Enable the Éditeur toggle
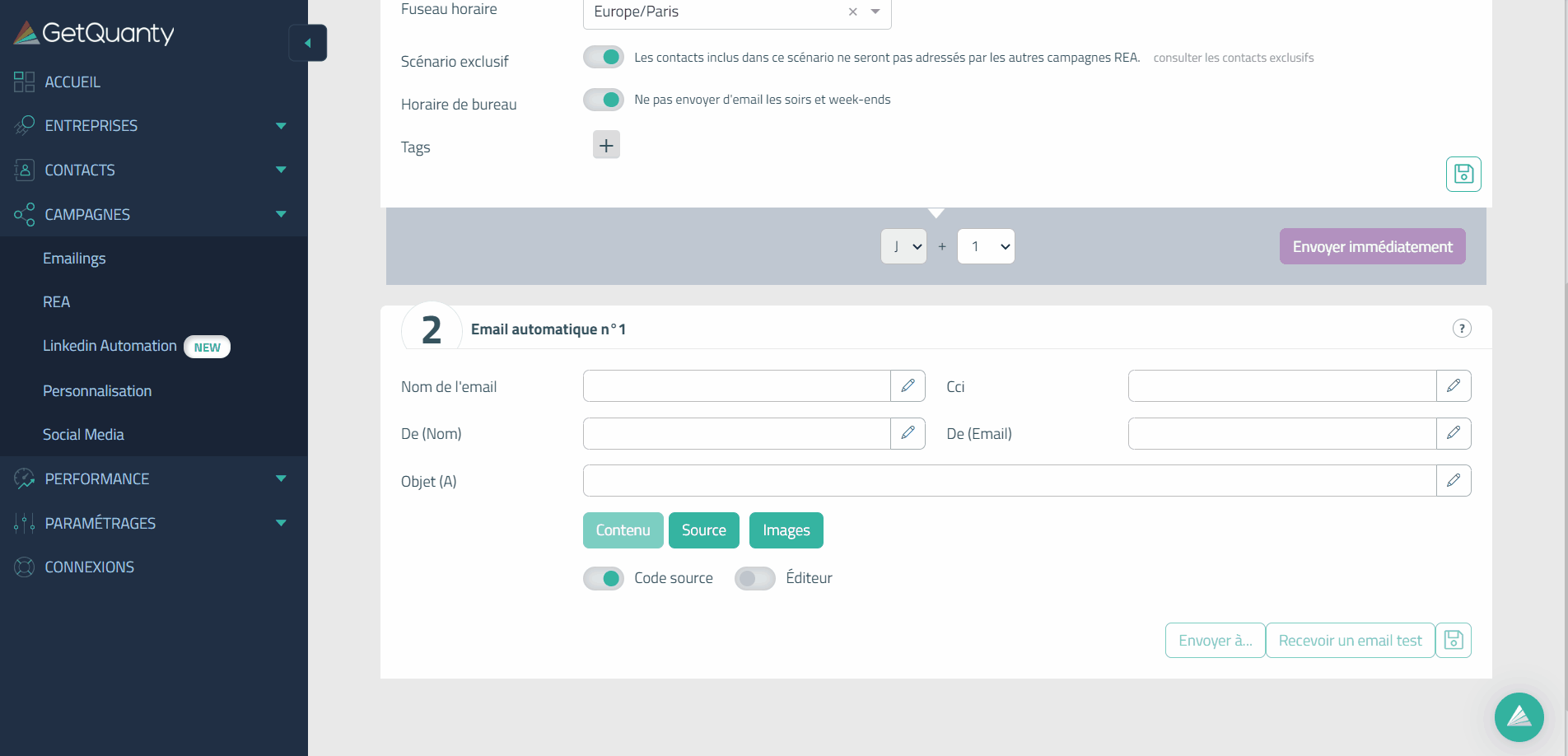 [x=754, y=578]
